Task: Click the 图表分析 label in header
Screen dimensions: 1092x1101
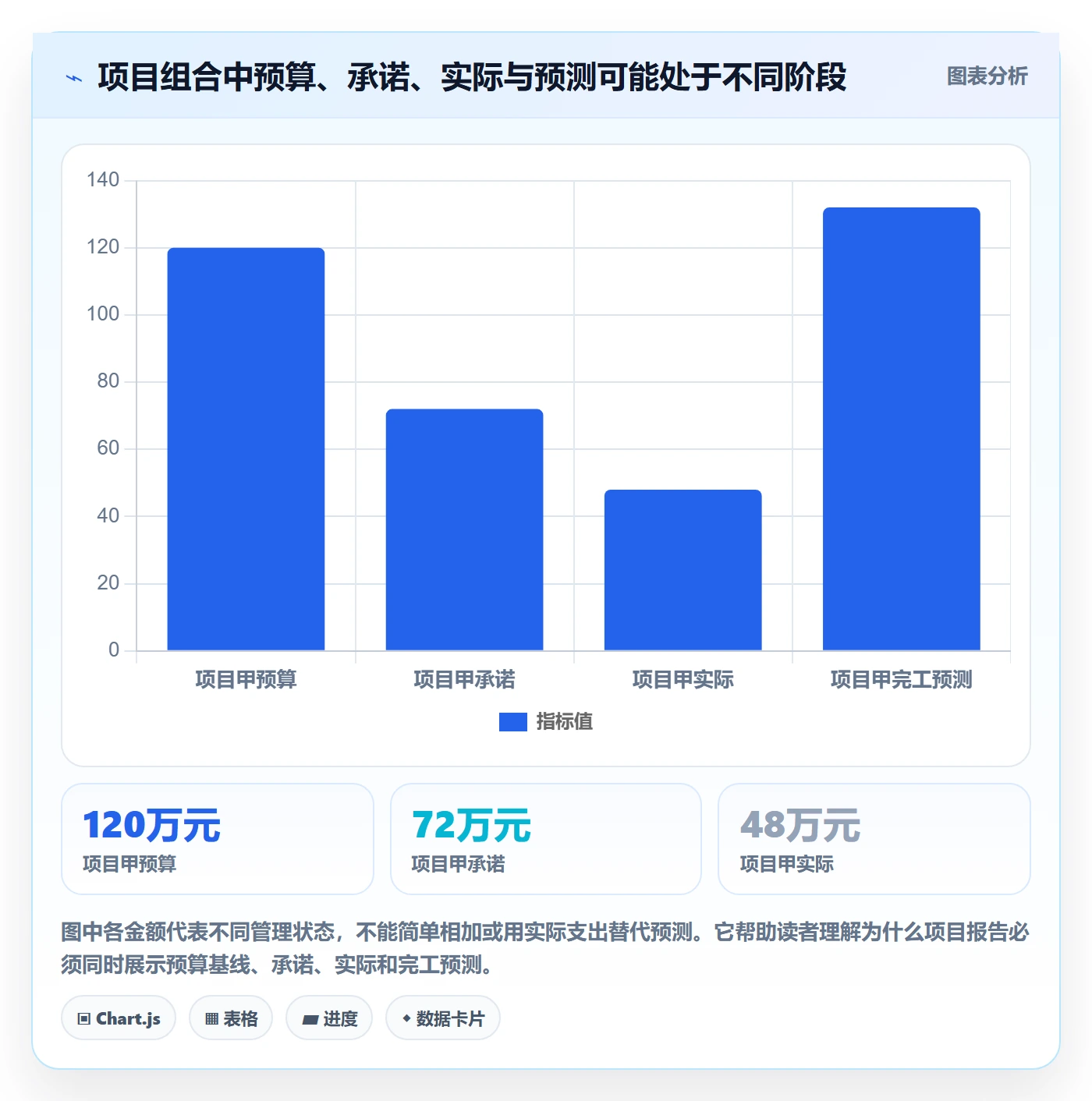Action: point(987,76)
